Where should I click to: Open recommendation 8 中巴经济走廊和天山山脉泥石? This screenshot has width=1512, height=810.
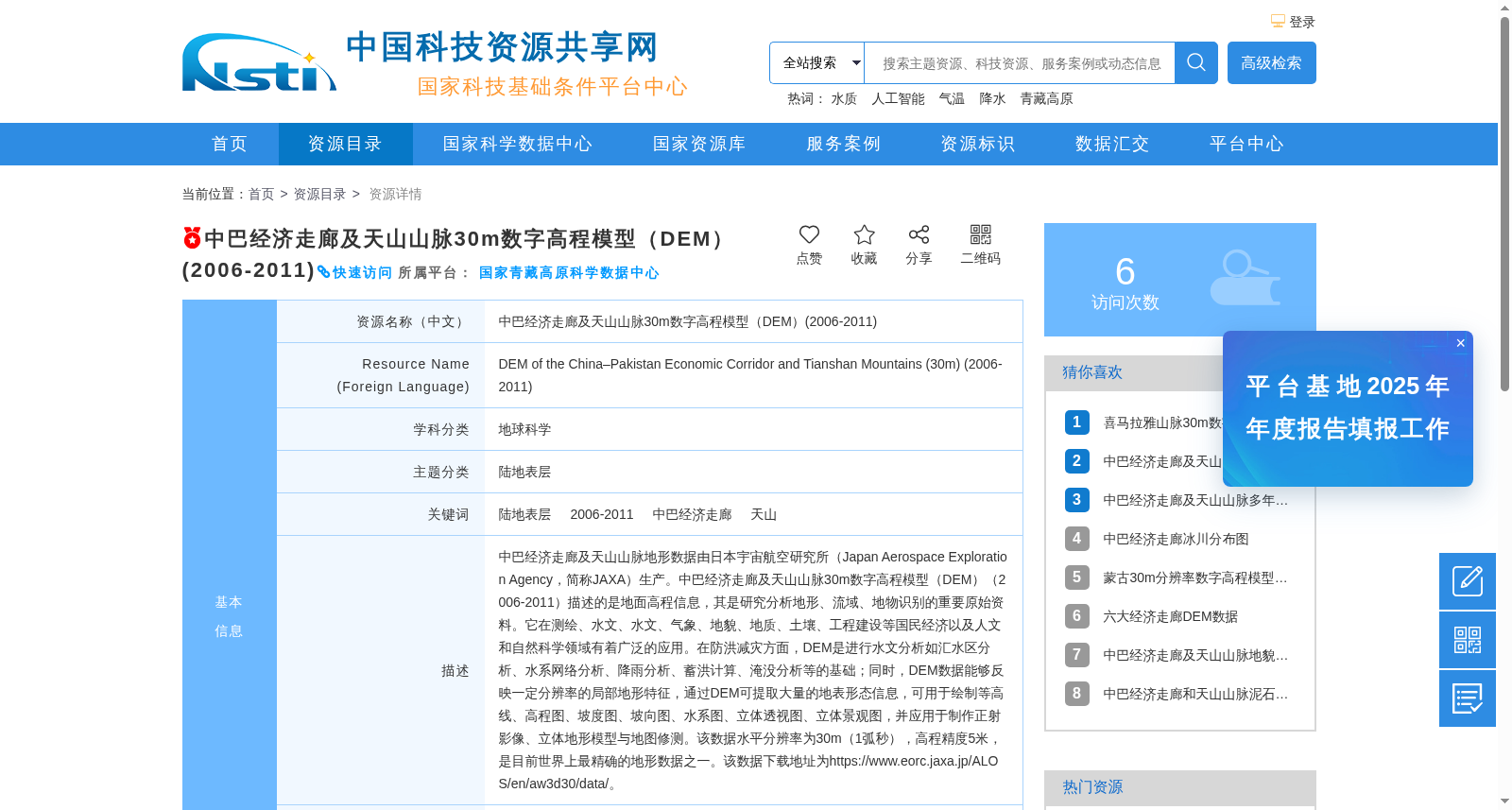pyautogui.click(x=1195, y=694)
